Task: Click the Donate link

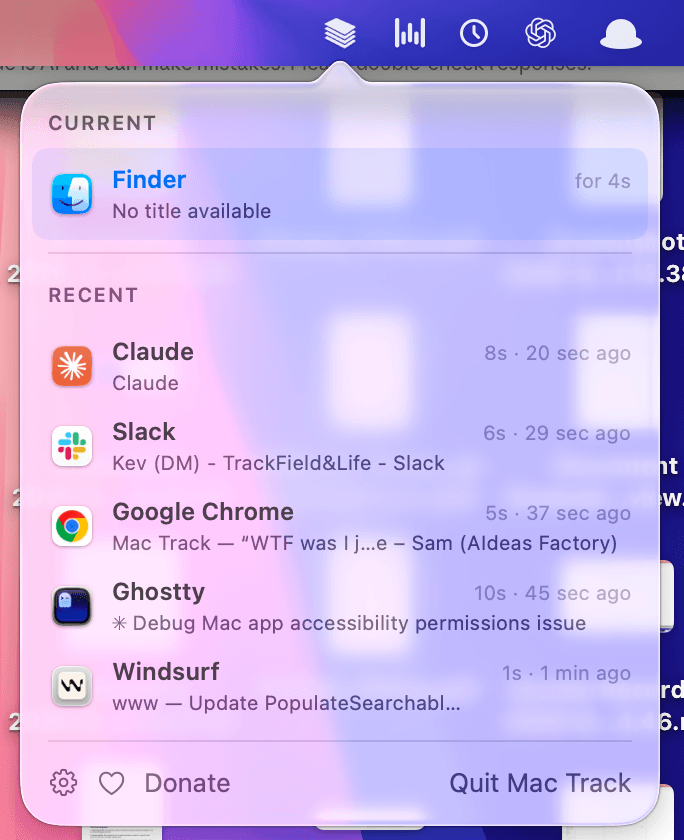Action: coord(187,783)
